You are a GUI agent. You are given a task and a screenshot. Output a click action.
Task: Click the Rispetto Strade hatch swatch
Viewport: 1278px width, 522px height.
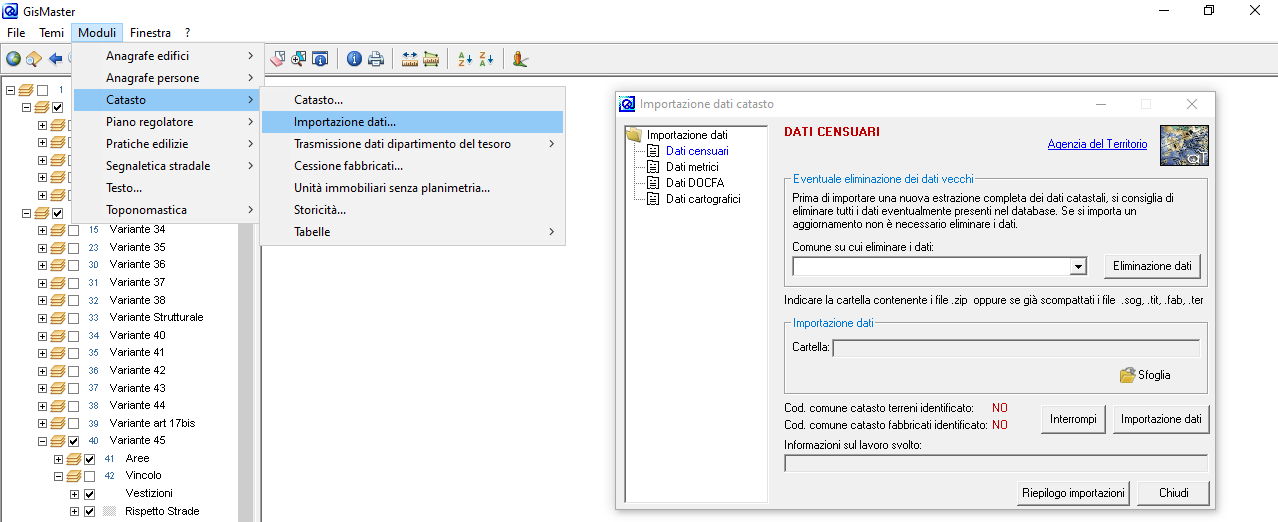coord(109,512)
